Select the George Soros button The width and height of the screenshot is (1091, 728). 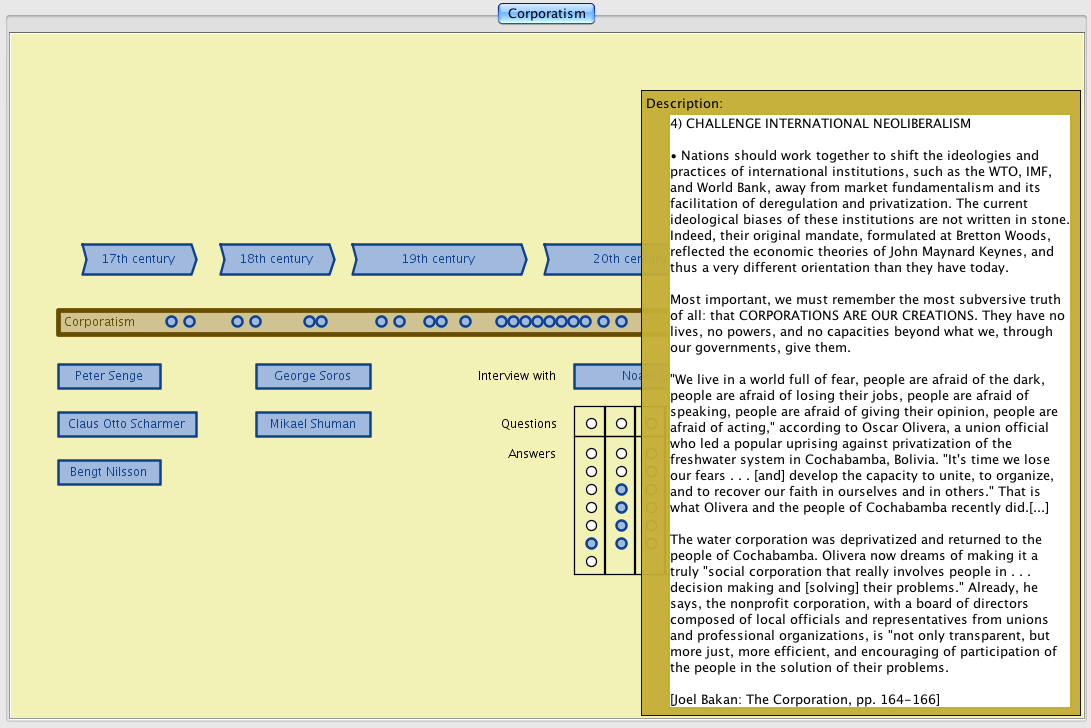tap(313, 376)
